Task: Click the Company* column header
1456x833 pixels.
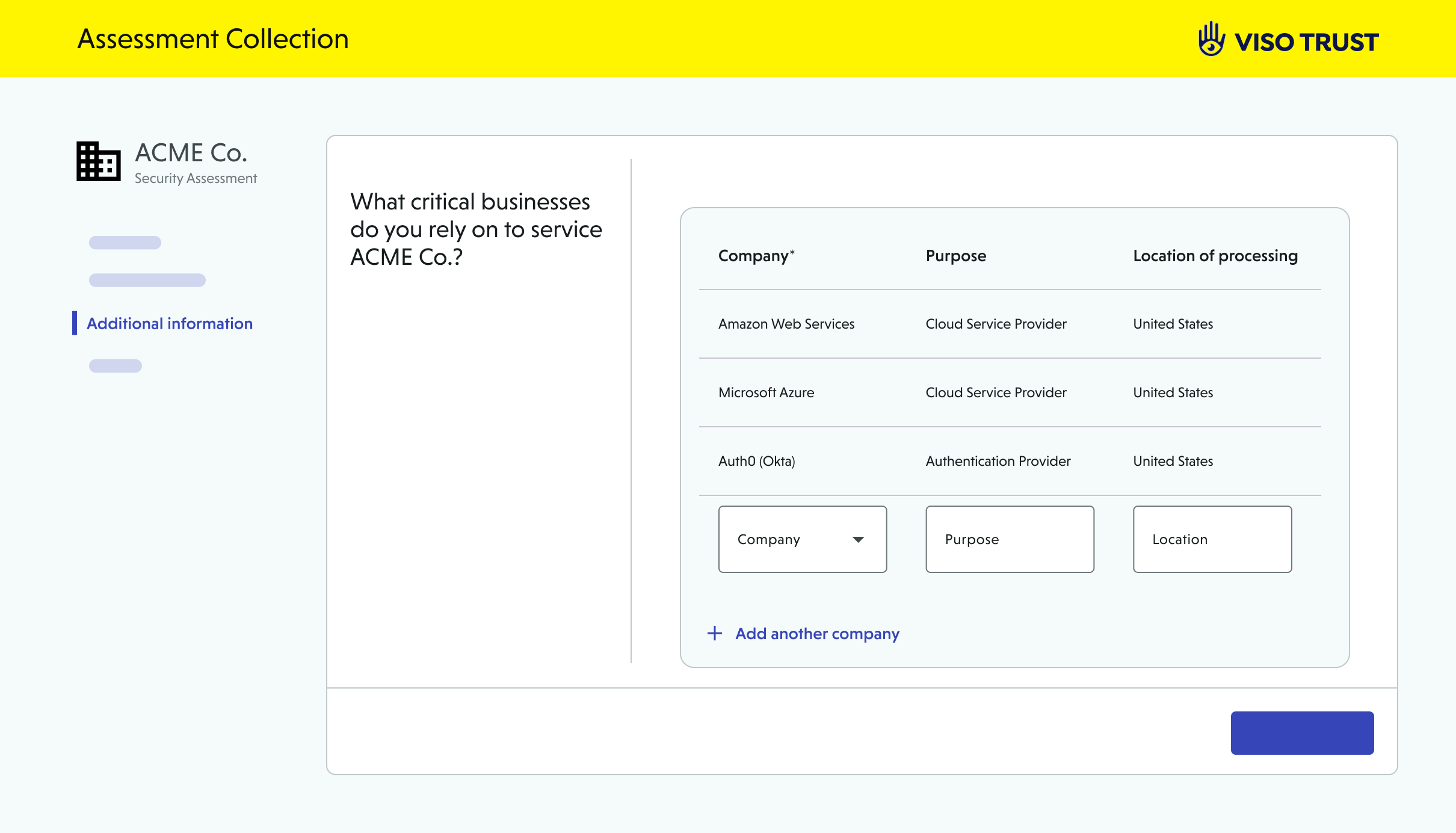Action: tap(756, 256)
